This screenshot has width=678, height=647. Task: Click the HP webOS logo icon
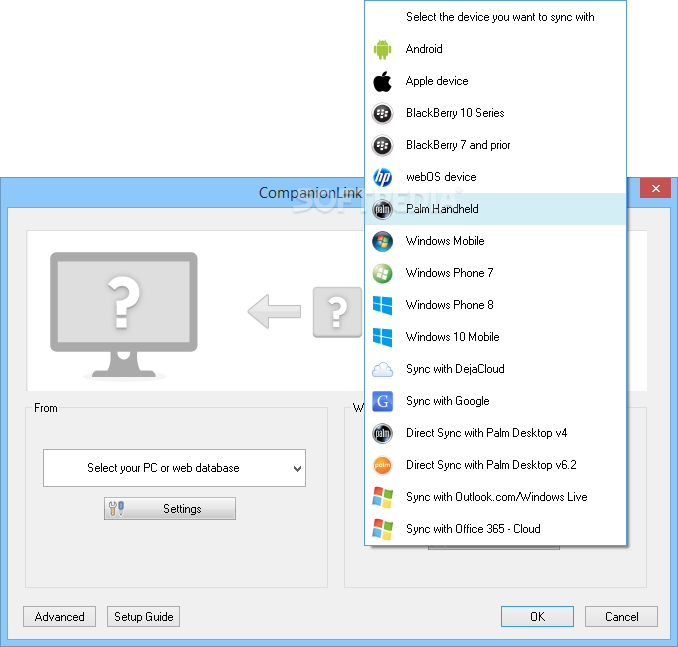click(x=382, y=177)
